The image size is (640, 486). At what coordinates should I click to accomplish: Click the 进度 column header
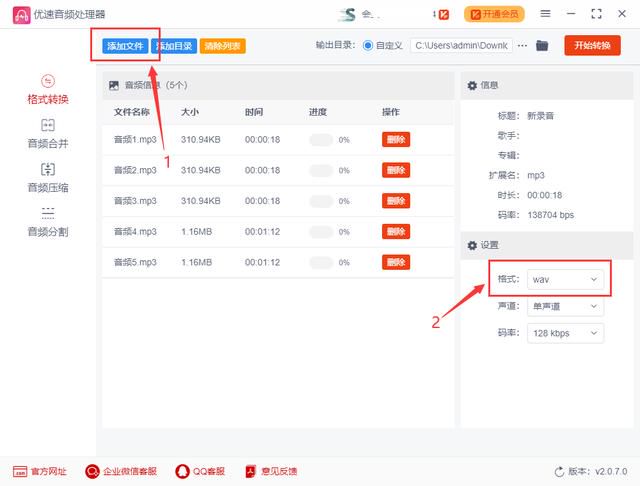[x=318, y=112]
